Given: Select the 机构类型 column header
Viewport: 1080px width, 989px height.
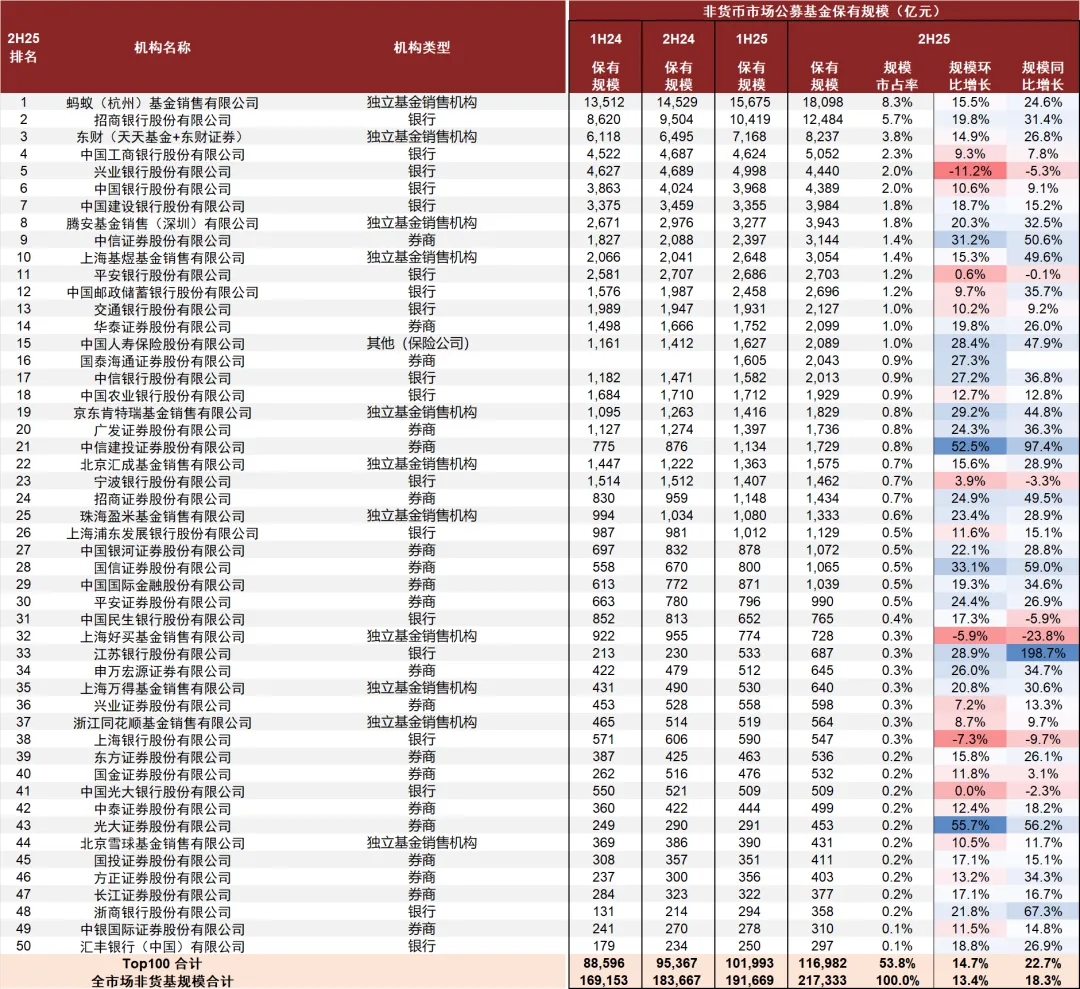Looking at the screenshot, I should 422,48.
